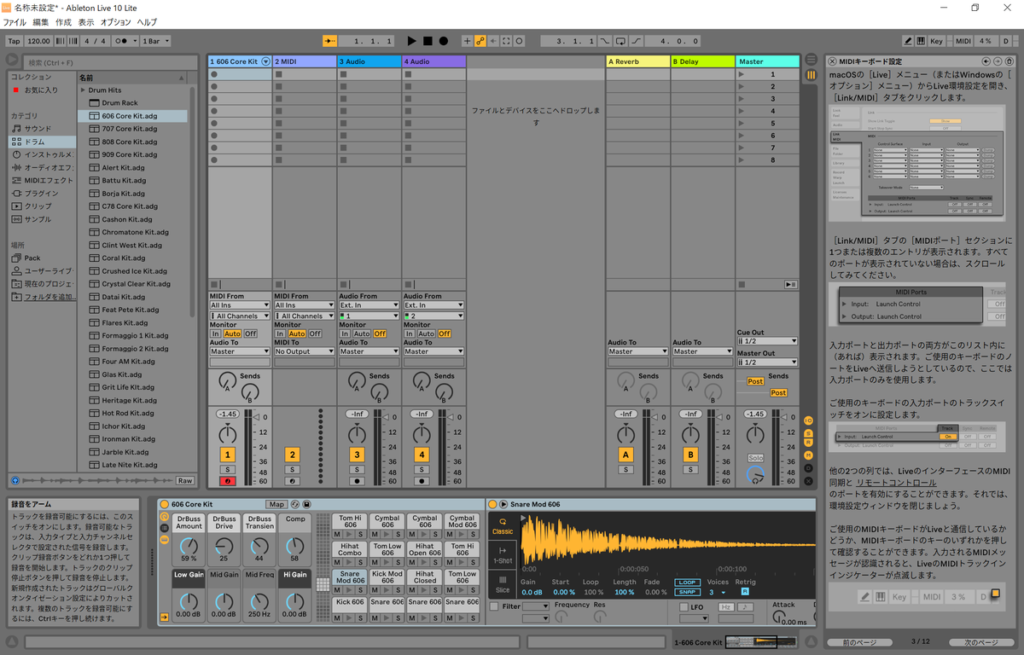
Task: Enable the Filter checkbox in Simpler
Action: (494, 607)
